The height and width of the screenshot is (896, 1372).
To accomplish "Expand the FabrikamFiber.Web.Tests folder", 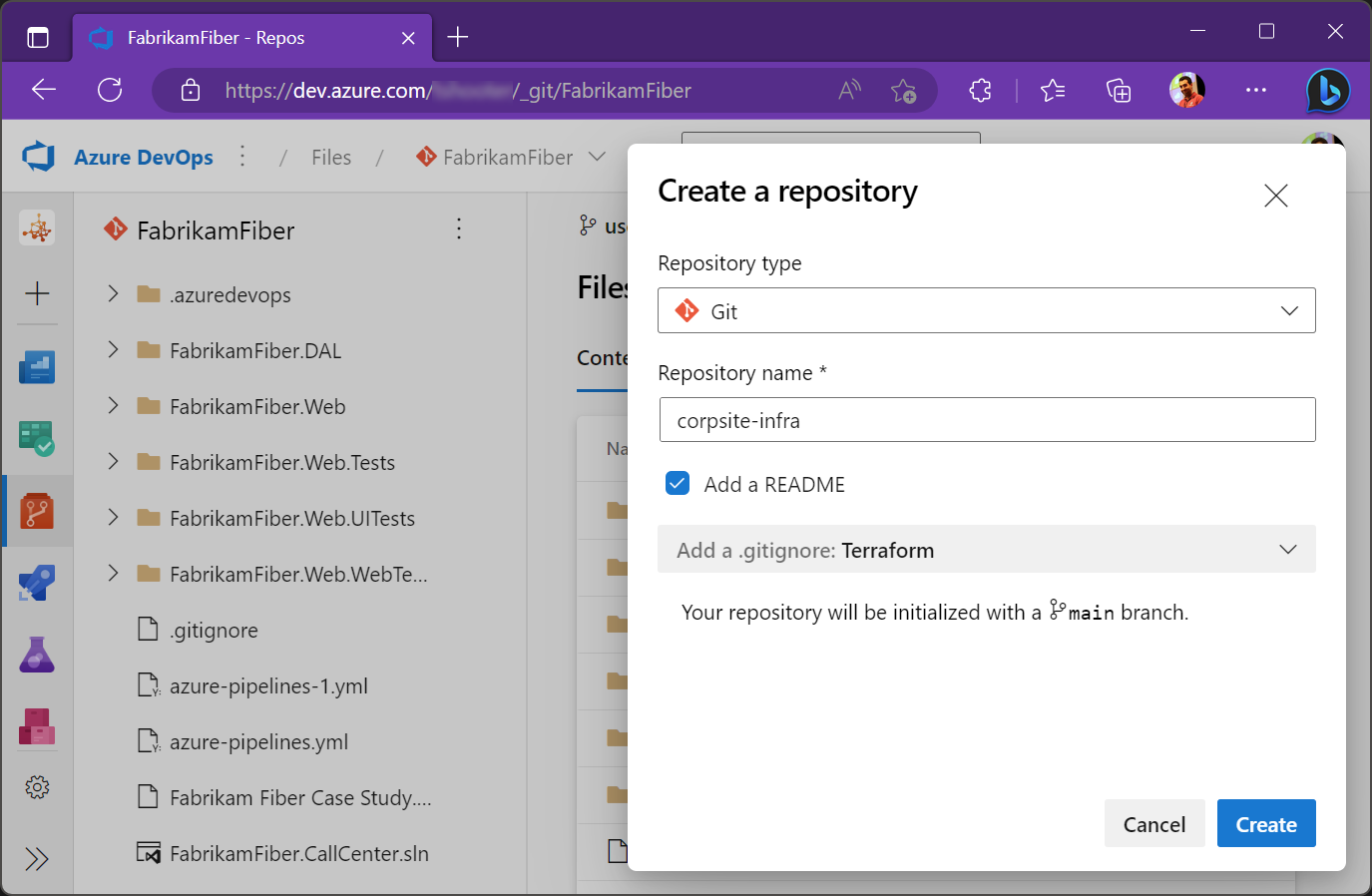I will [113, 461].
